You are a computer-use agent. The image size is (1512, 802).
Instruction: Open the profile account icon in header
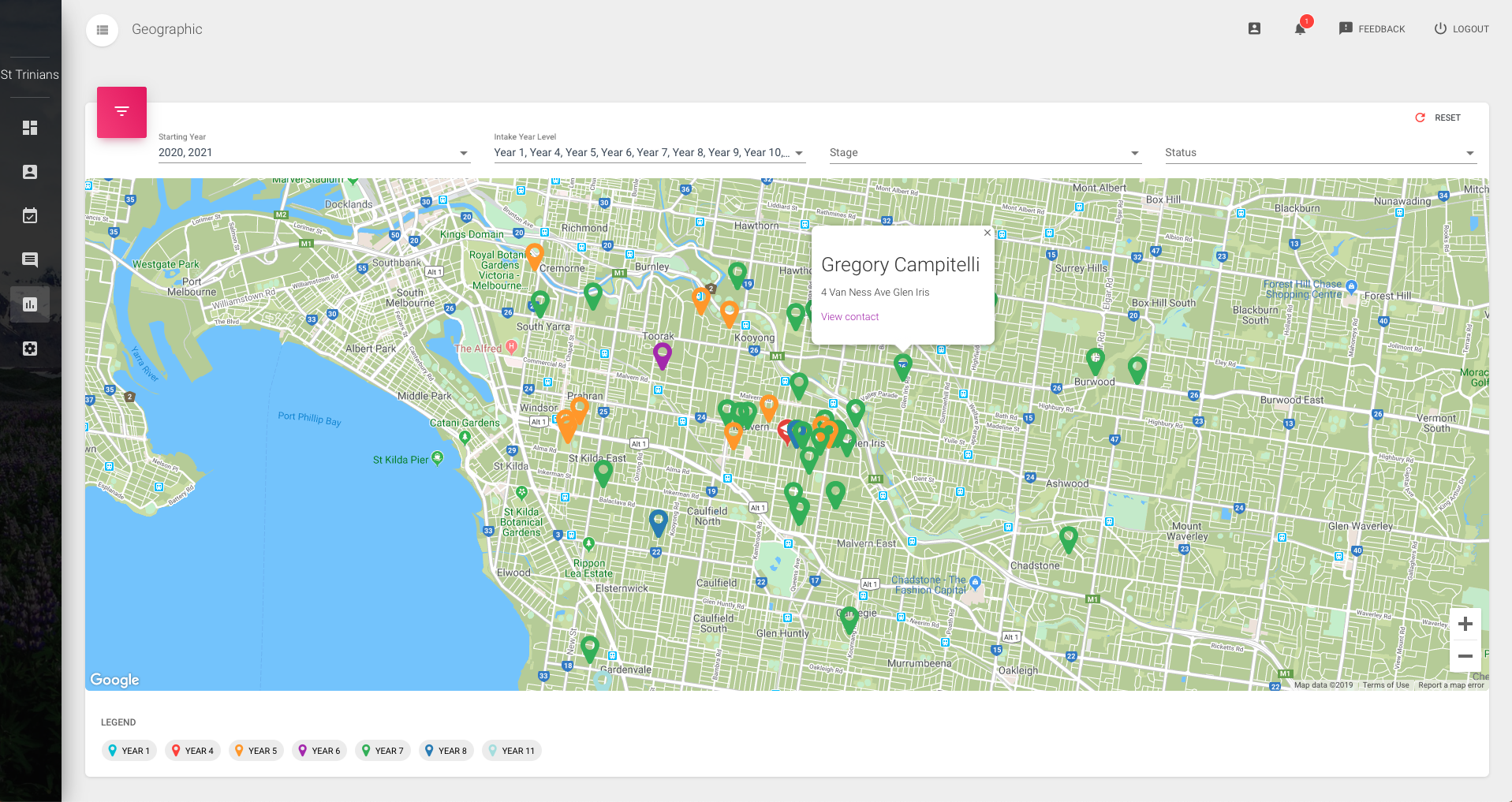coord(1254,28)
